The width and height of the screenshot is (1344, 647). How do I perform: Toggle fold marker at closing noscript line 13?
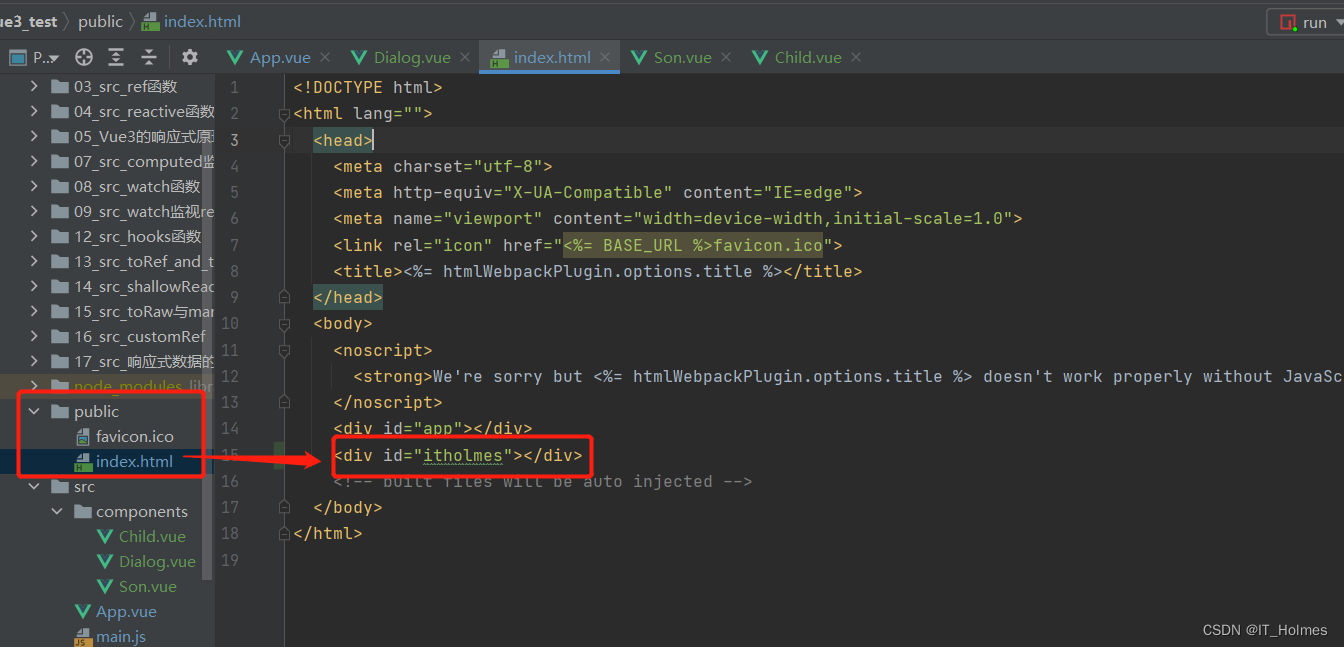284,402
